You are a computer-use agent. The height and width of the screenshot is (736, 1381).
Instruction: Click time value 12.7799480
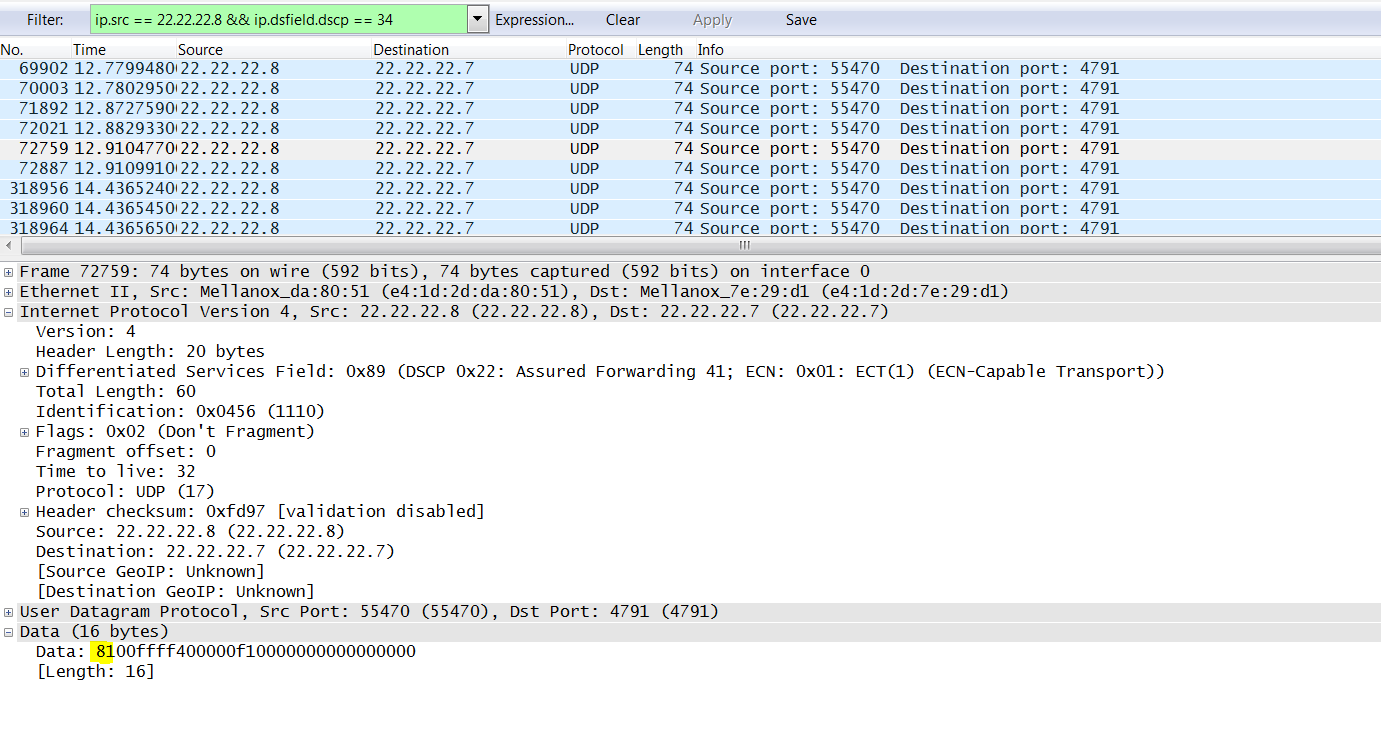125,69
